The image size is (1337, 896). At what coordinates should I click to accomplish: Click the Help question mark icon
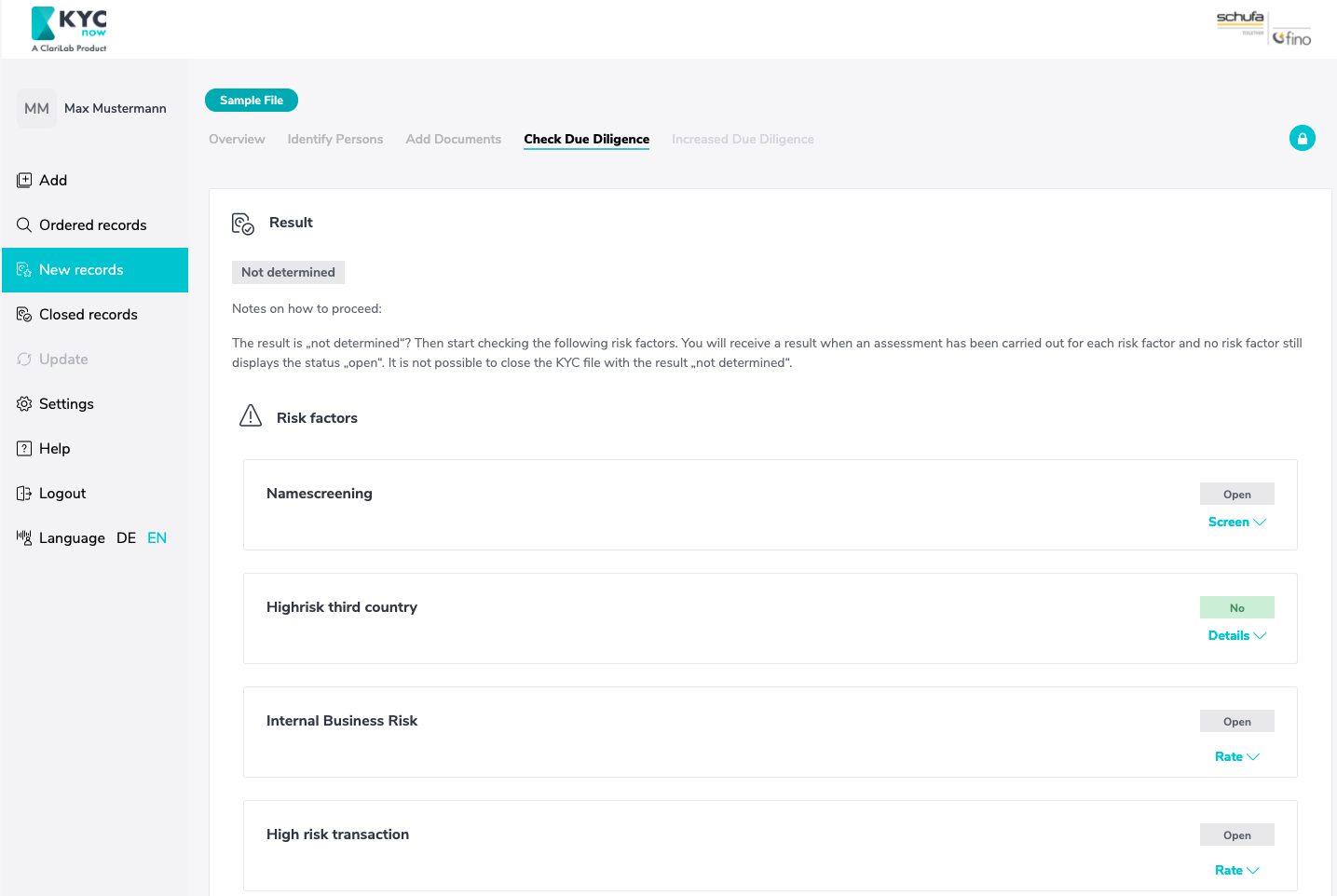[24, 448]
